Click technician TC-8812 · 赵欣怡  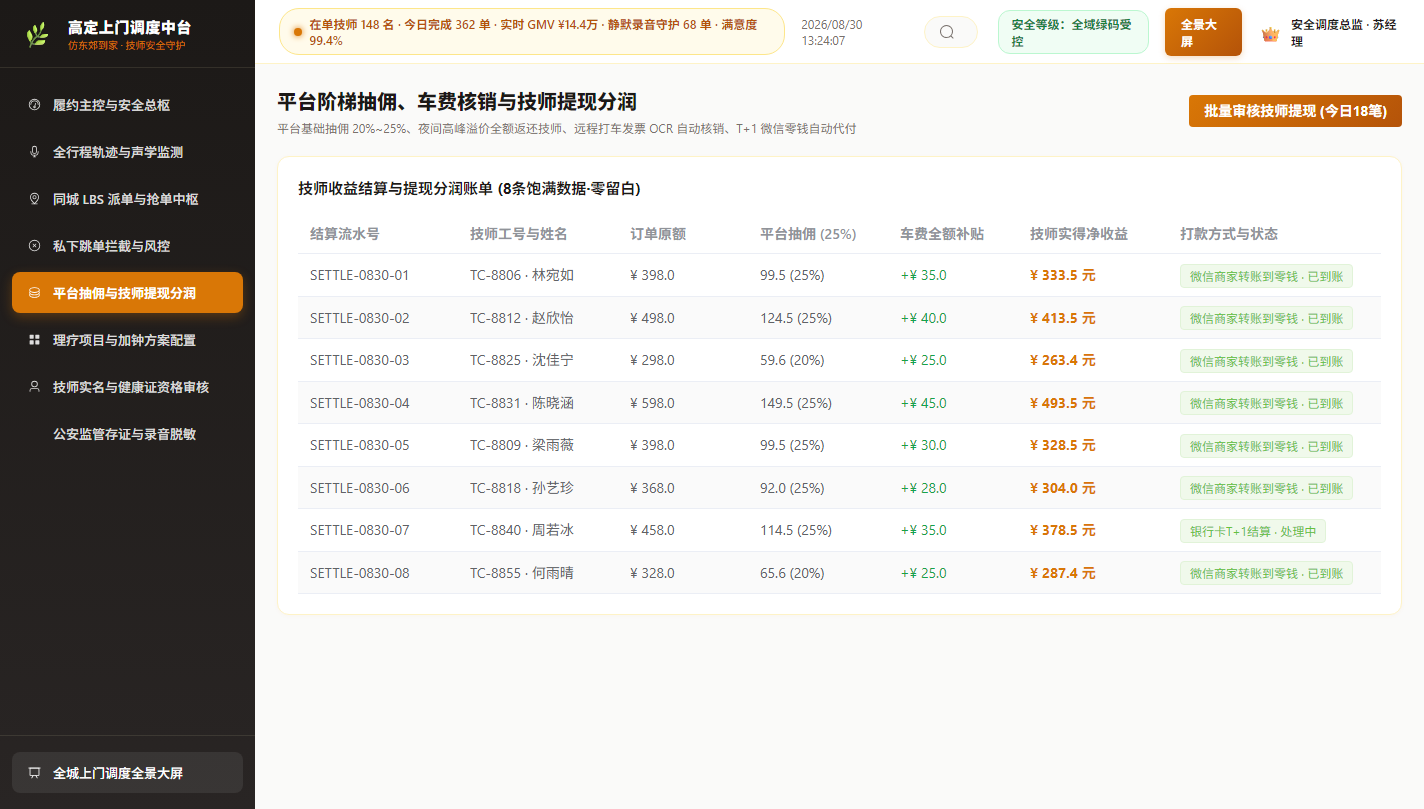522,318
